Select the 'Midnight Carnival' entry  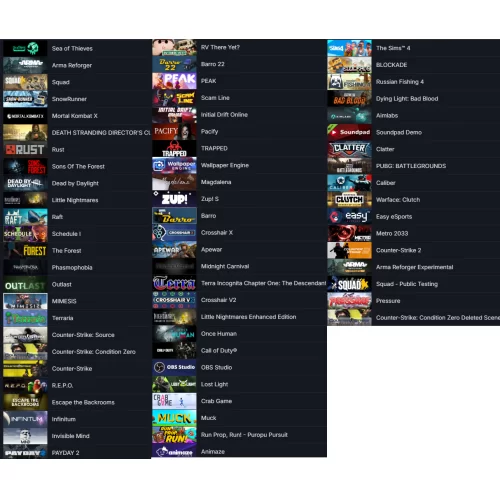click(x=225, y=266)
